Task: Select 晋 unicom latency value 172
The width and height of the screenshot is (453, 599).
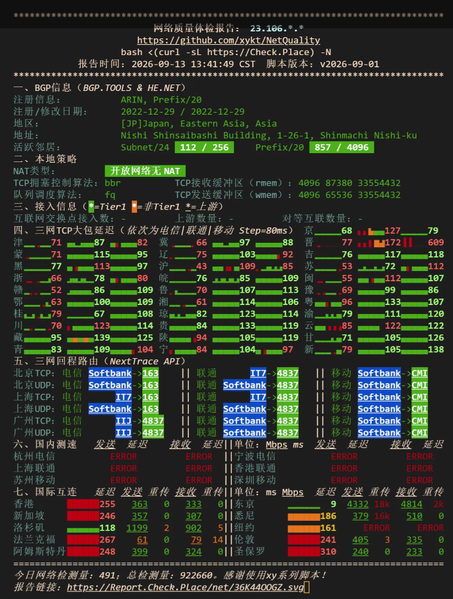Action: pyautogui.click(x=393, y=242)
